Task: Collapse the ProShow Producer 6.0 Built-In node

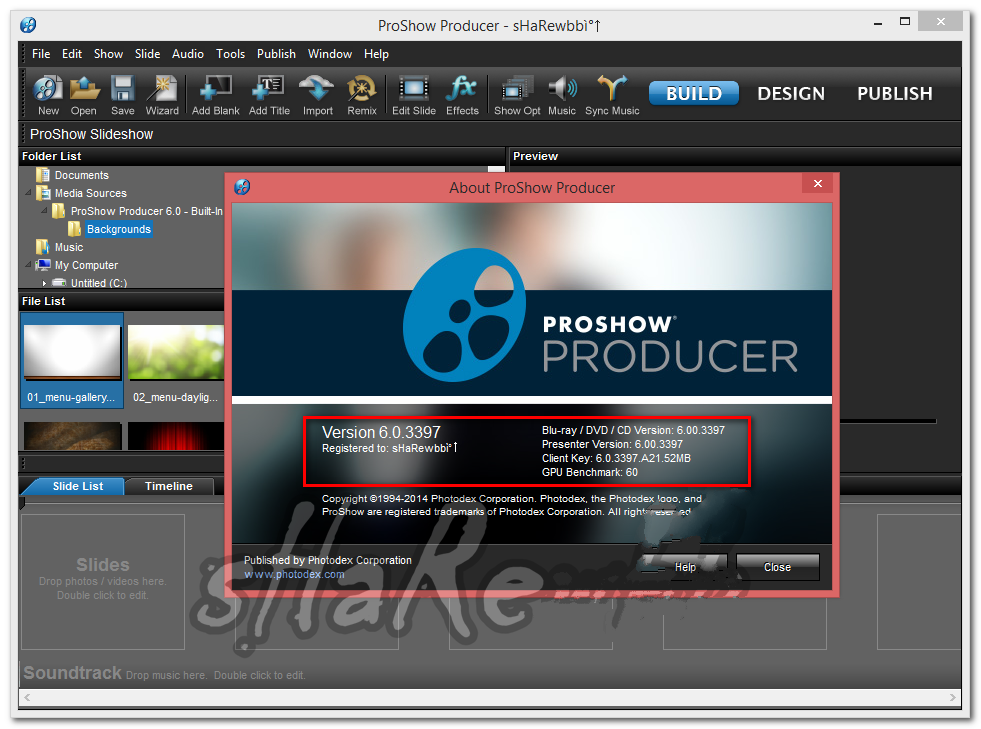Action: pos(44,211)
